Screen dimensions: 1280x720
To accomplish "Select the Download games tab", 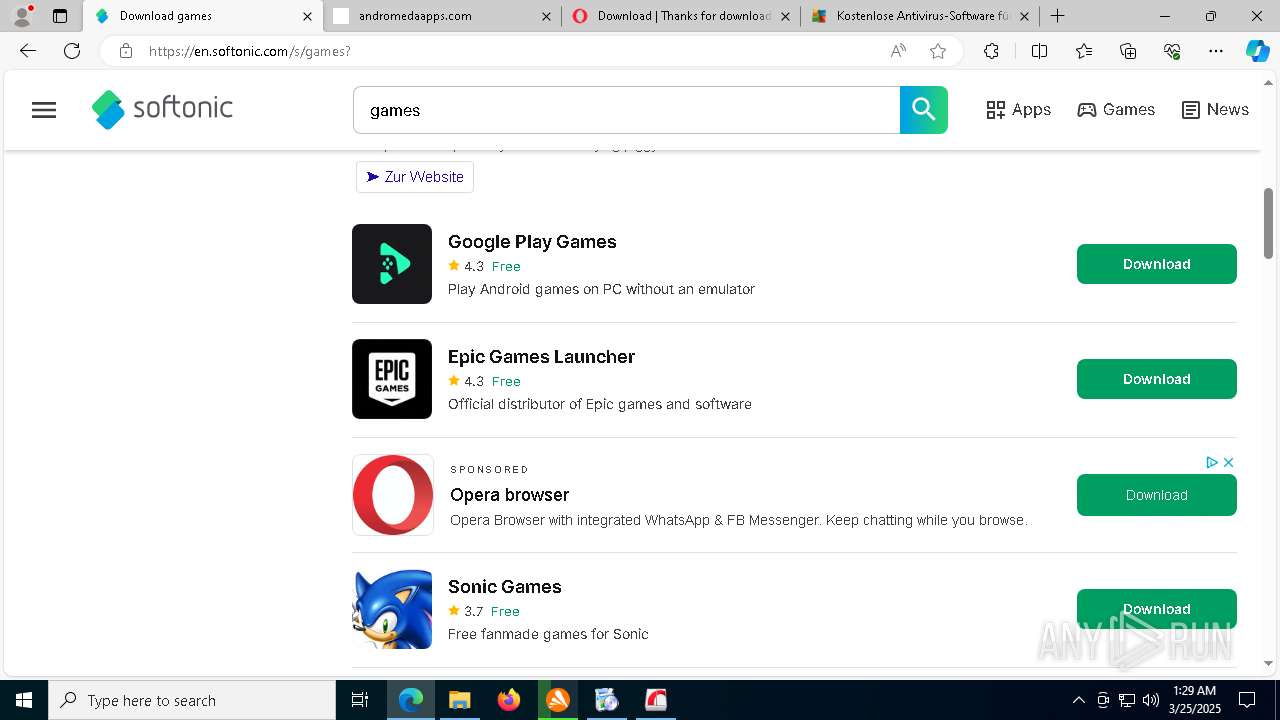I will click(x=202, y=16).
